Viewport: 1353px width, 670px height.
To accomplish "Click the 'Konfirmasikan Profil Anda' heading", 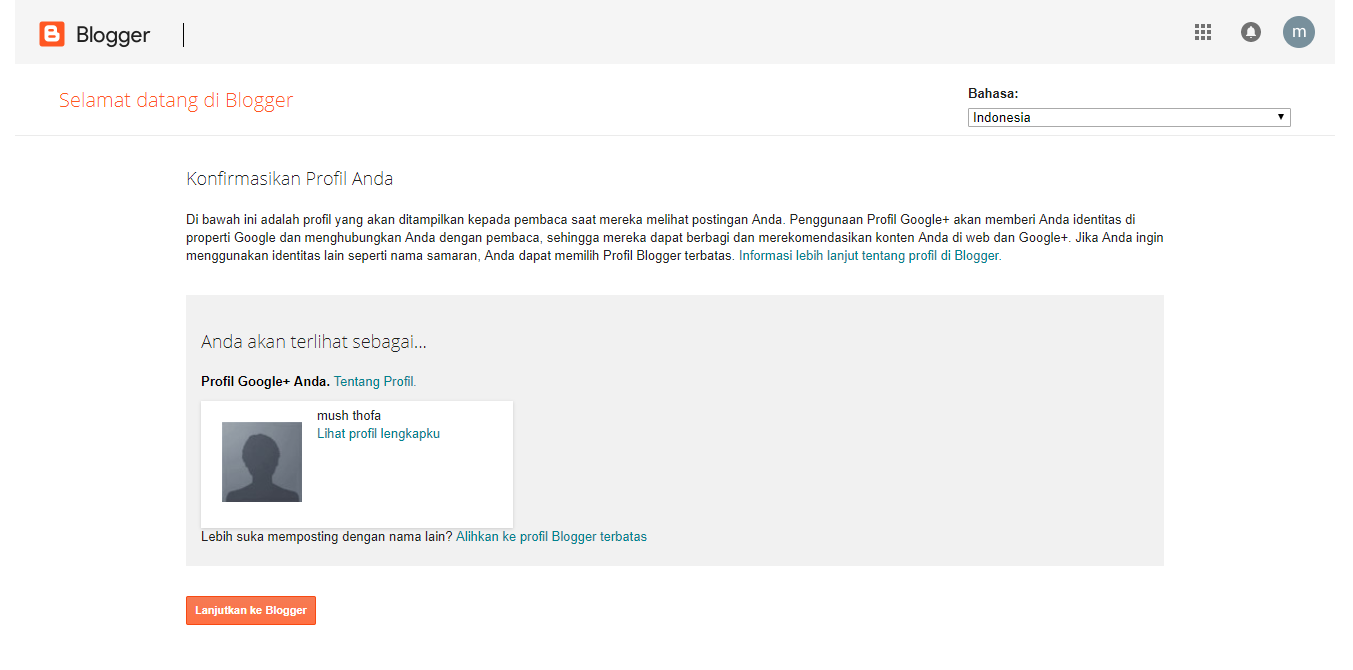I will [290, 179].
